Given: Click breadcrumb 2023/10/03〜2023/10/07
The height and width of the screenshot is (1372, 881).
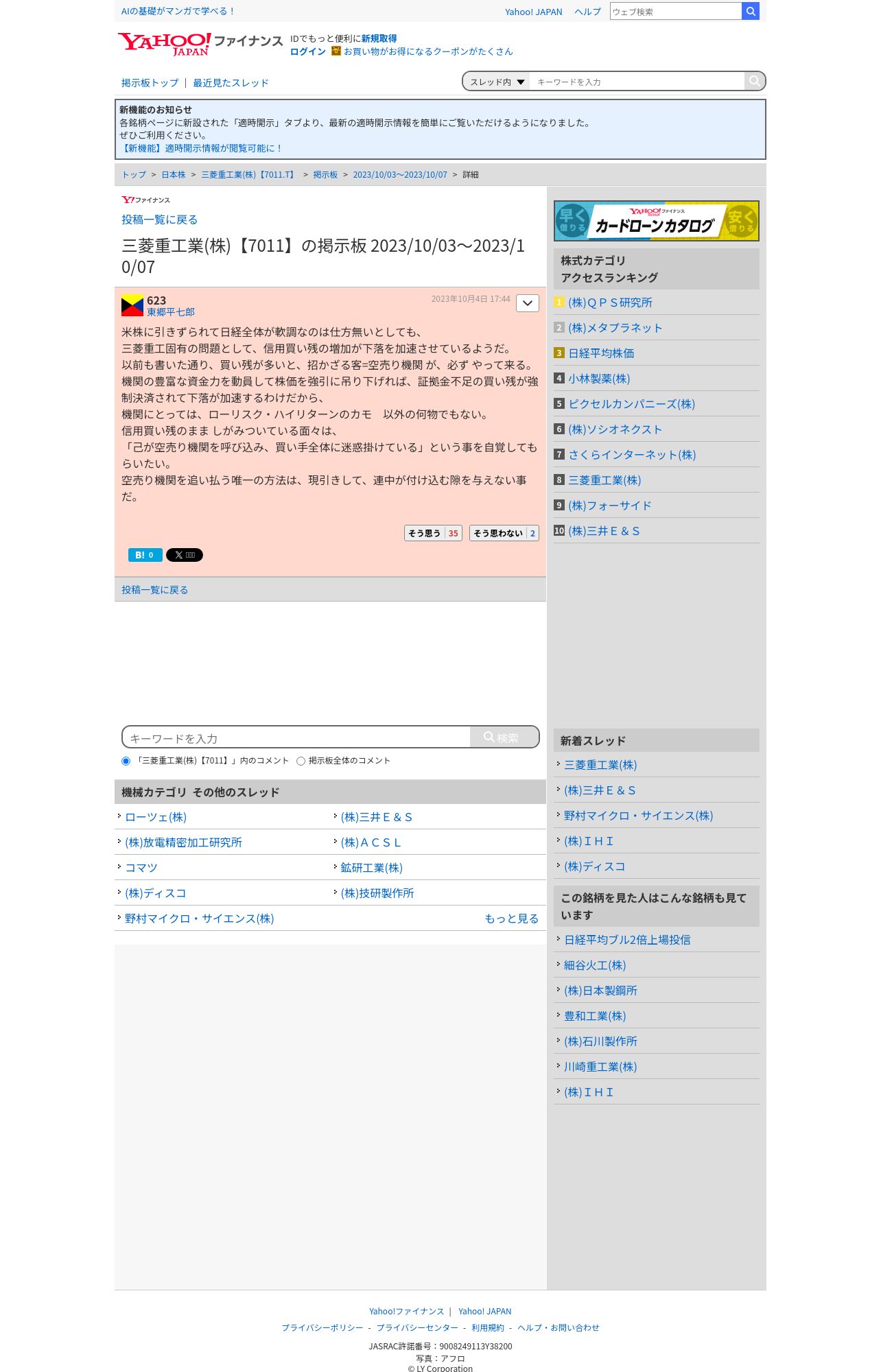Looking at the screenshot, I should pyautogui.click(x=400, y=175).
